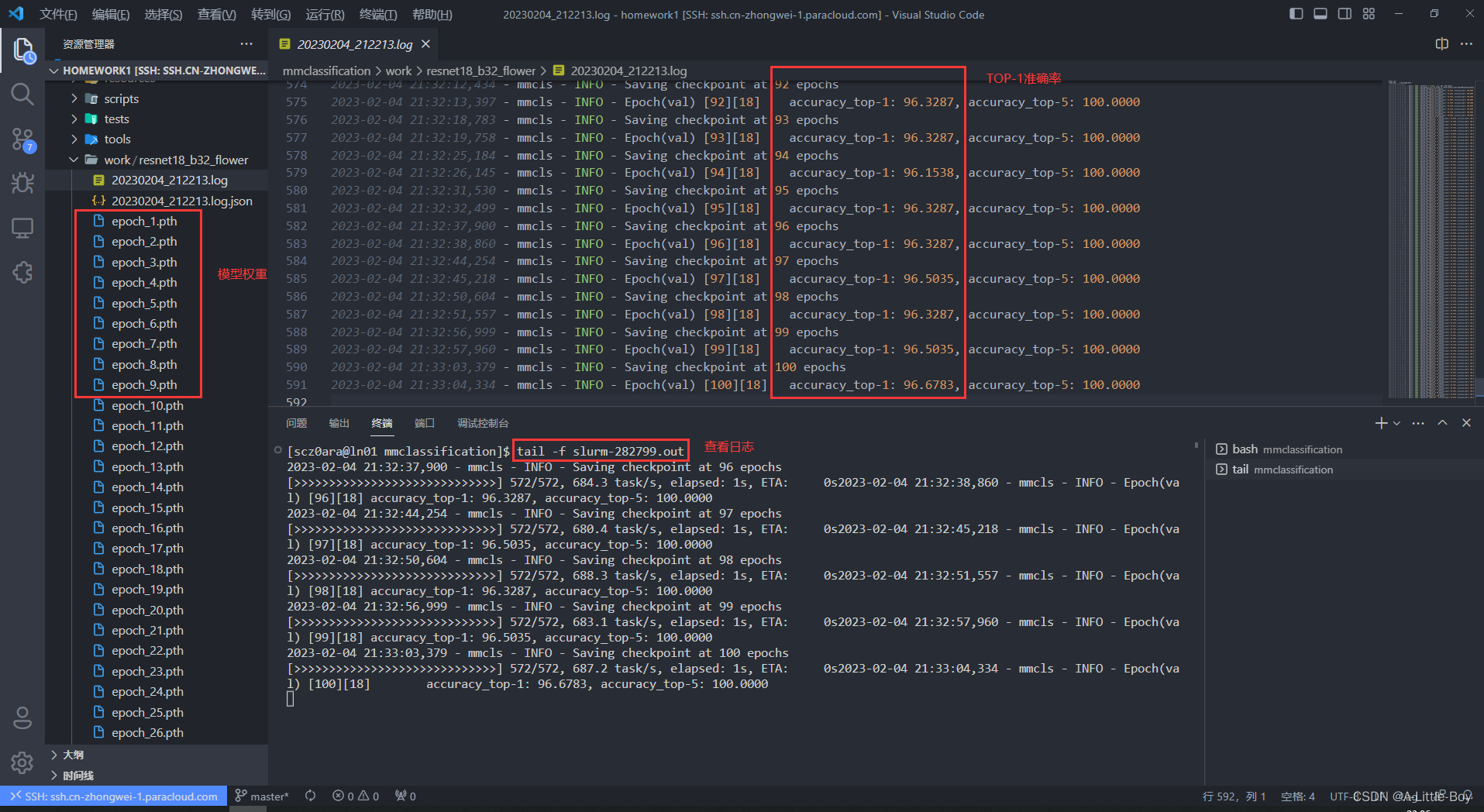
Task: Click the explorer panel more actions ellipsis
Action: (x=246, y=44)
